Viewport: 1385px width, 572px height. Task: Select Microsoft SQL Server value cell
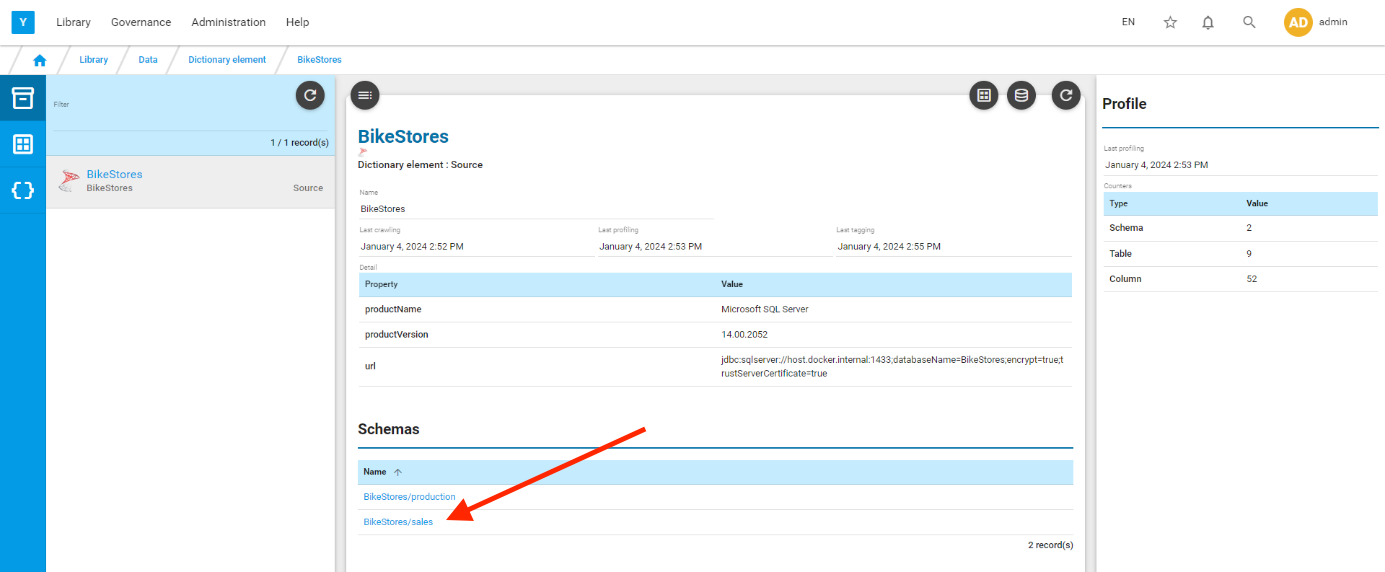764,309
